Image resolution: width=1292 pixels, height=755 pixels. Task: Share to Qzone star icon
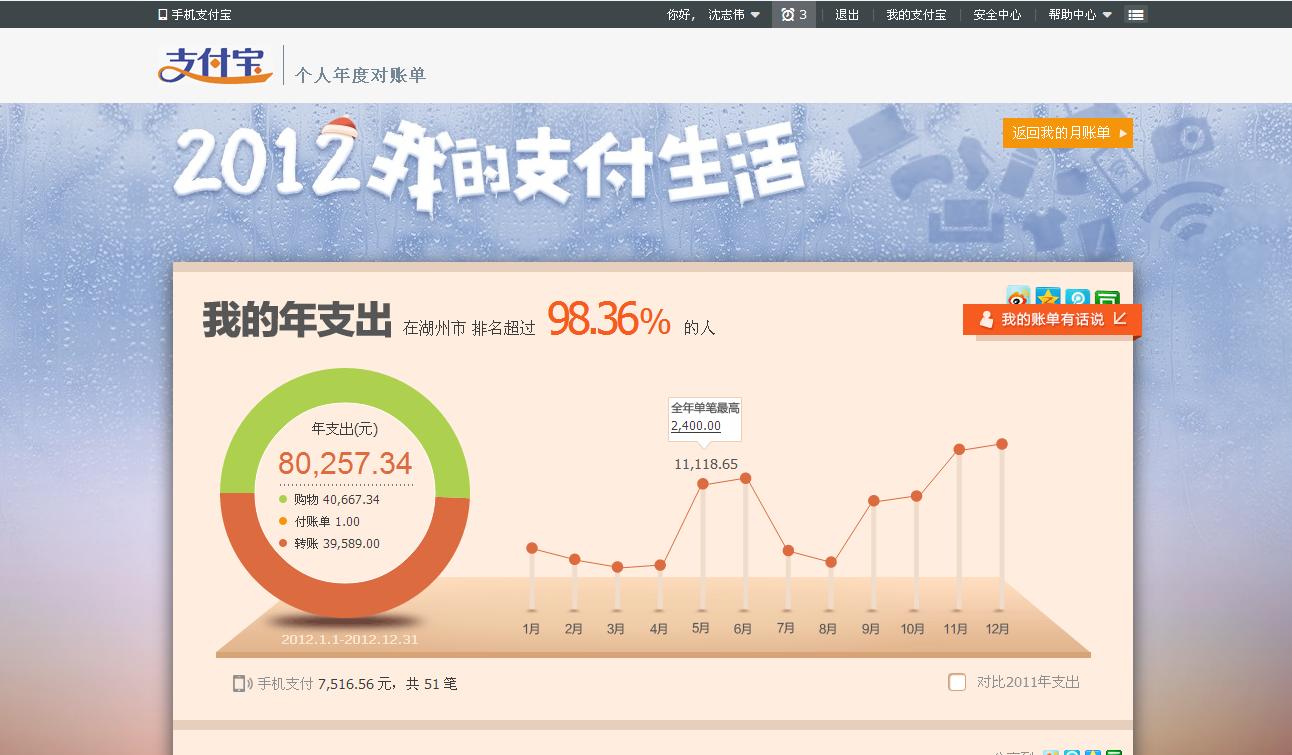(1048, 298)
